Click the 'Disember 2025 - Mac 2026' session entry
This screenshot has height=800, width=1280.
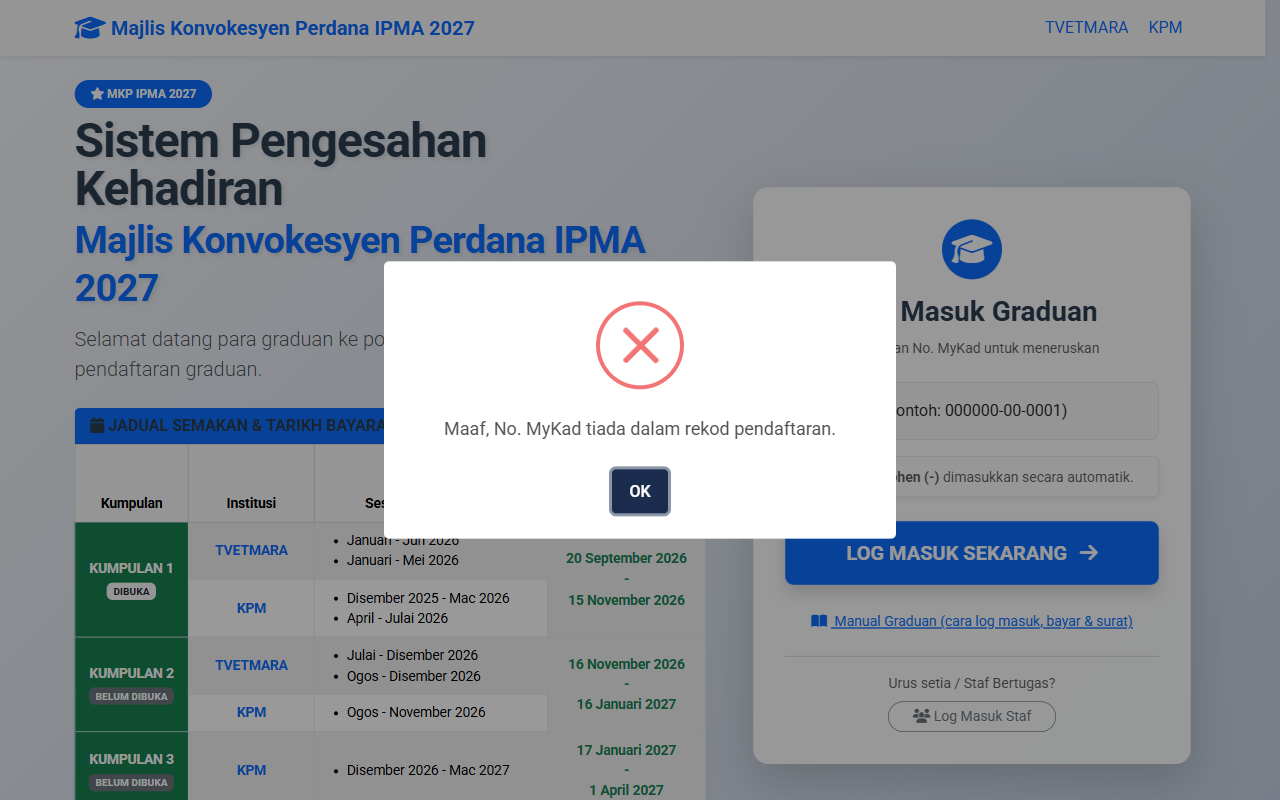click(x=428, y=598)
